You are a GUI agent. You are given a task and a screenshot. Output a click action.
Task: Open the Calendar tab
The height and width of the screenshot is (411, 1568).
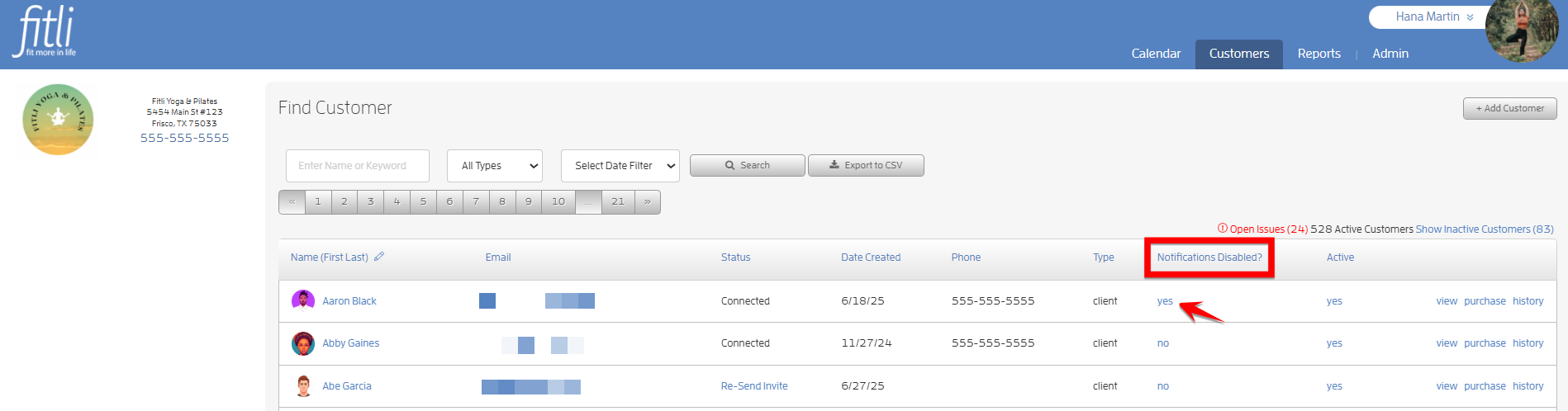pos(1156,54)
